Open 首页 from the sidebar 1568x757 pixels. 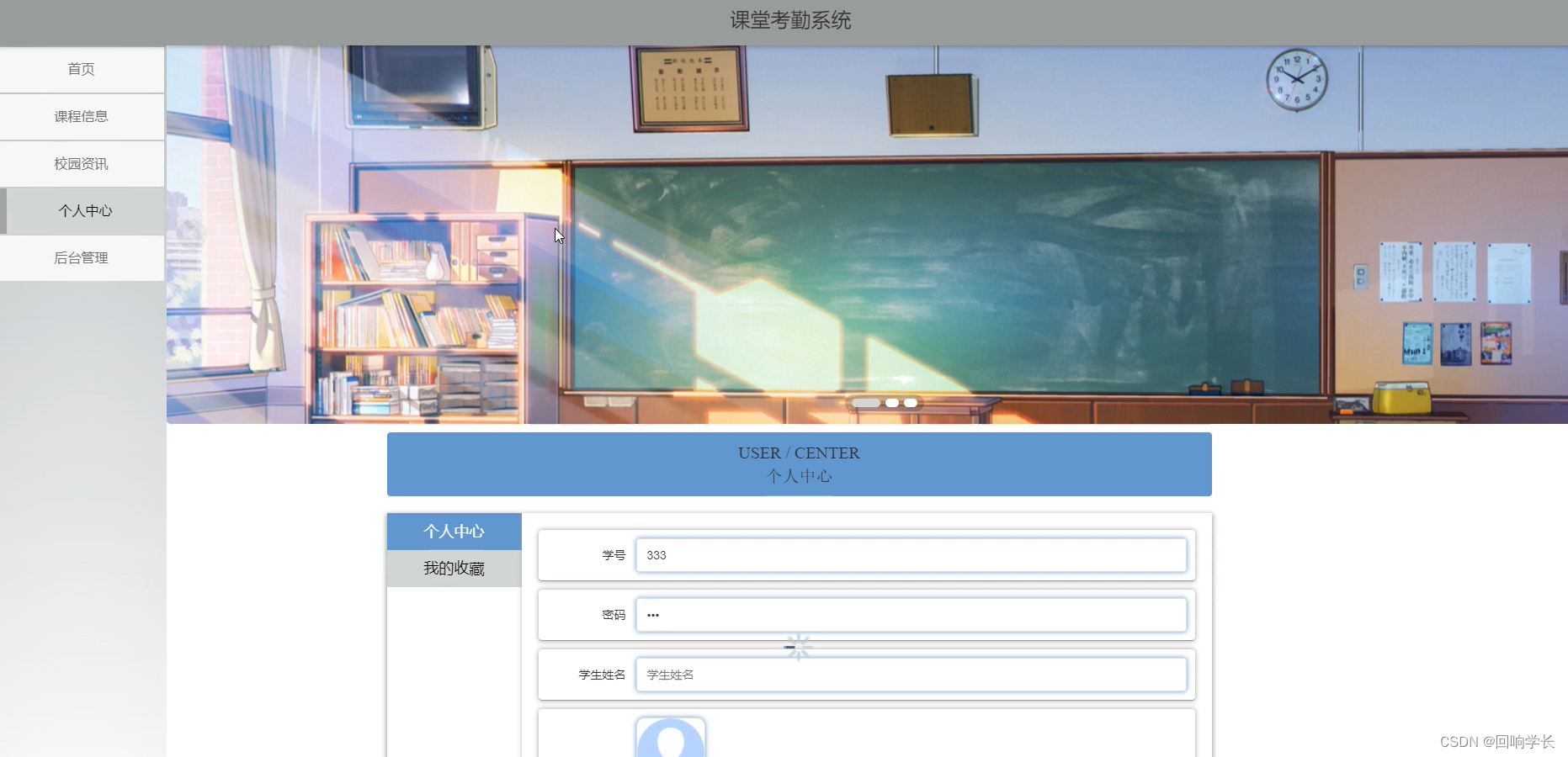[81, 69]
